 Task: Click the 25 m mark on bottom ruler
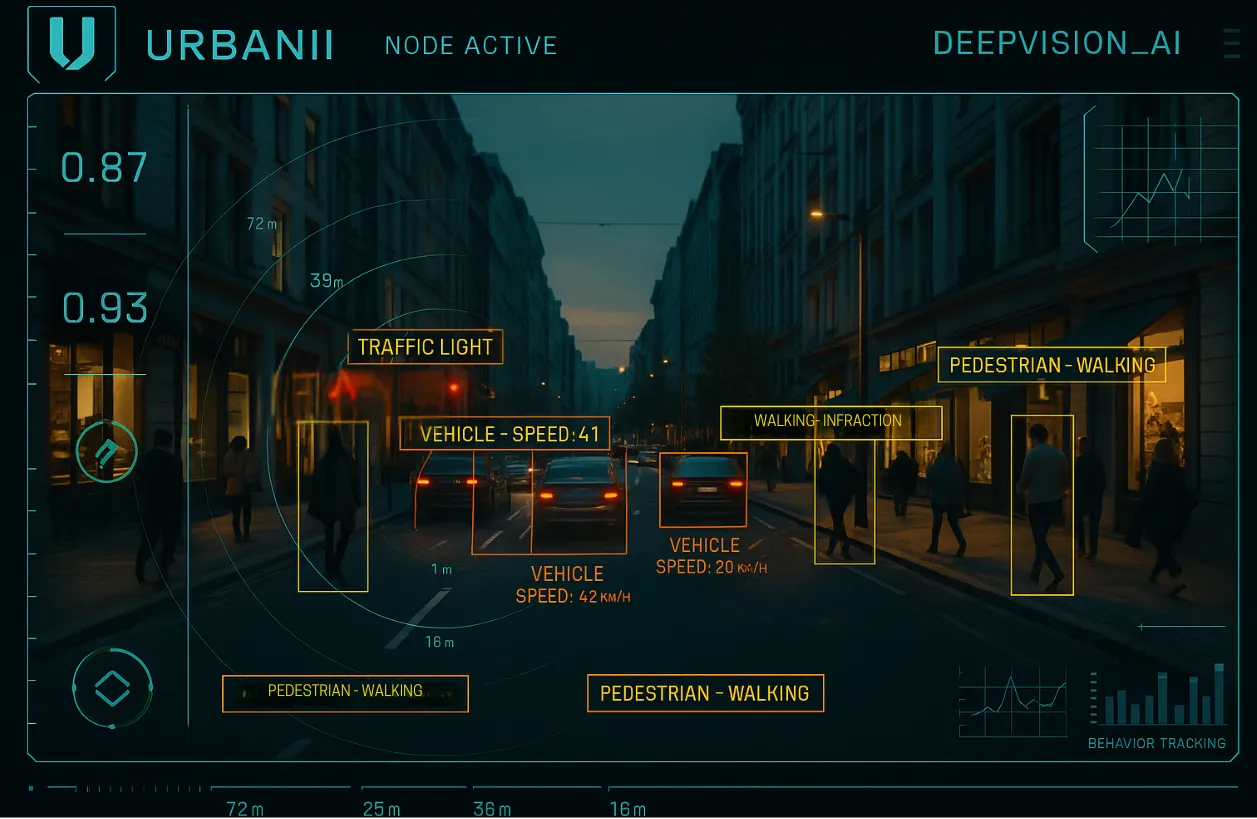(381, 809)
